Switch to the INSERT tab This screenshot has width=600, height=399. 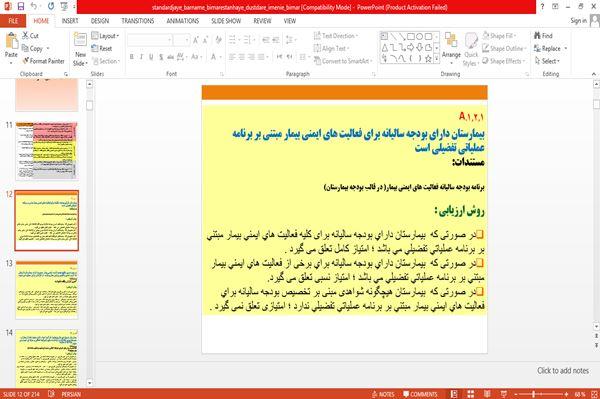[x=70, y=21]
